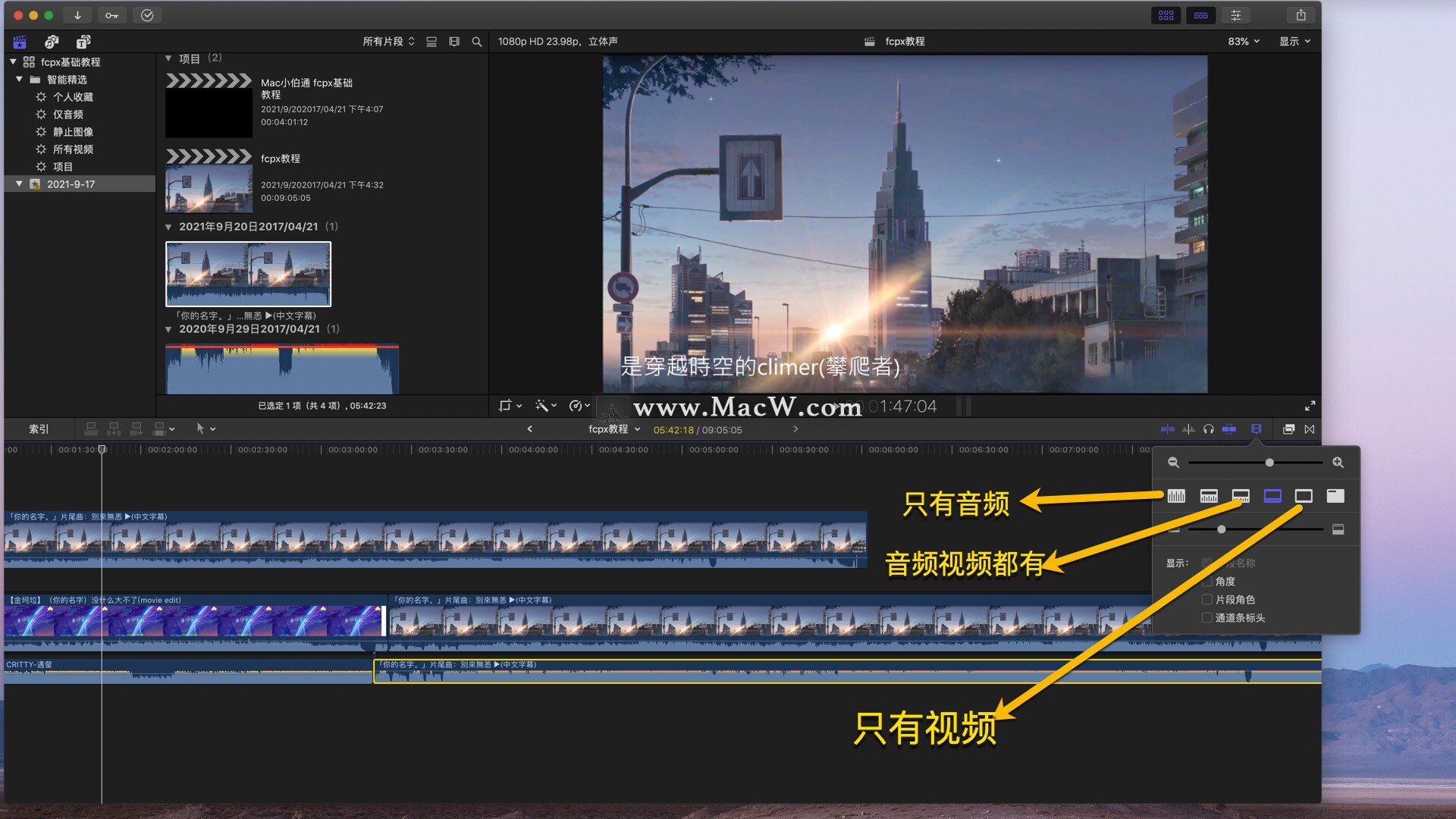Select the fcpx教程 project thumbnail

pyautogui.click(x=209, y=189)
